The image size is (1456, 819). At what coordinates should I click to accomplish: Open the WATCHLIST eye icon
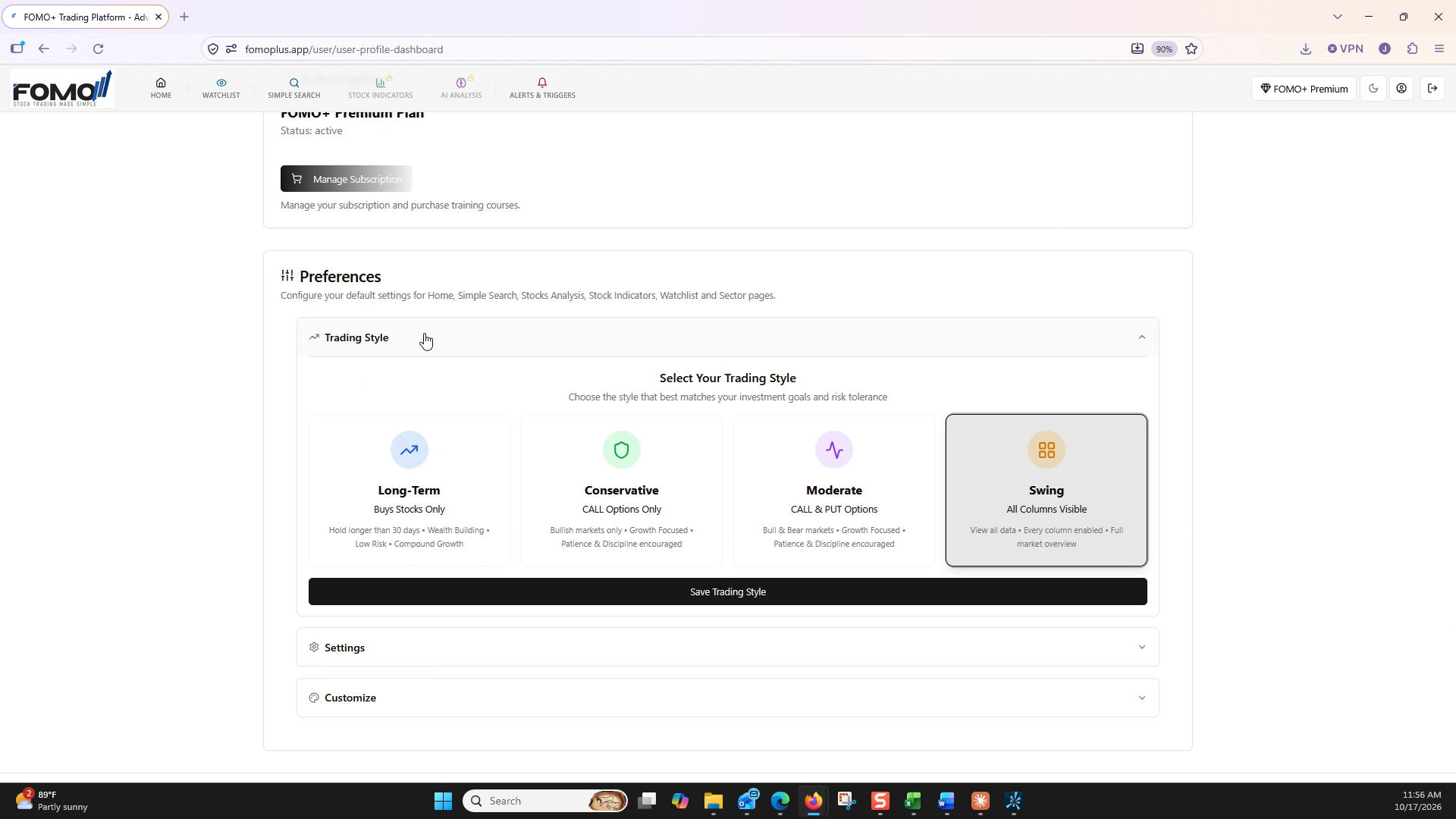click(x=221, y=83)
